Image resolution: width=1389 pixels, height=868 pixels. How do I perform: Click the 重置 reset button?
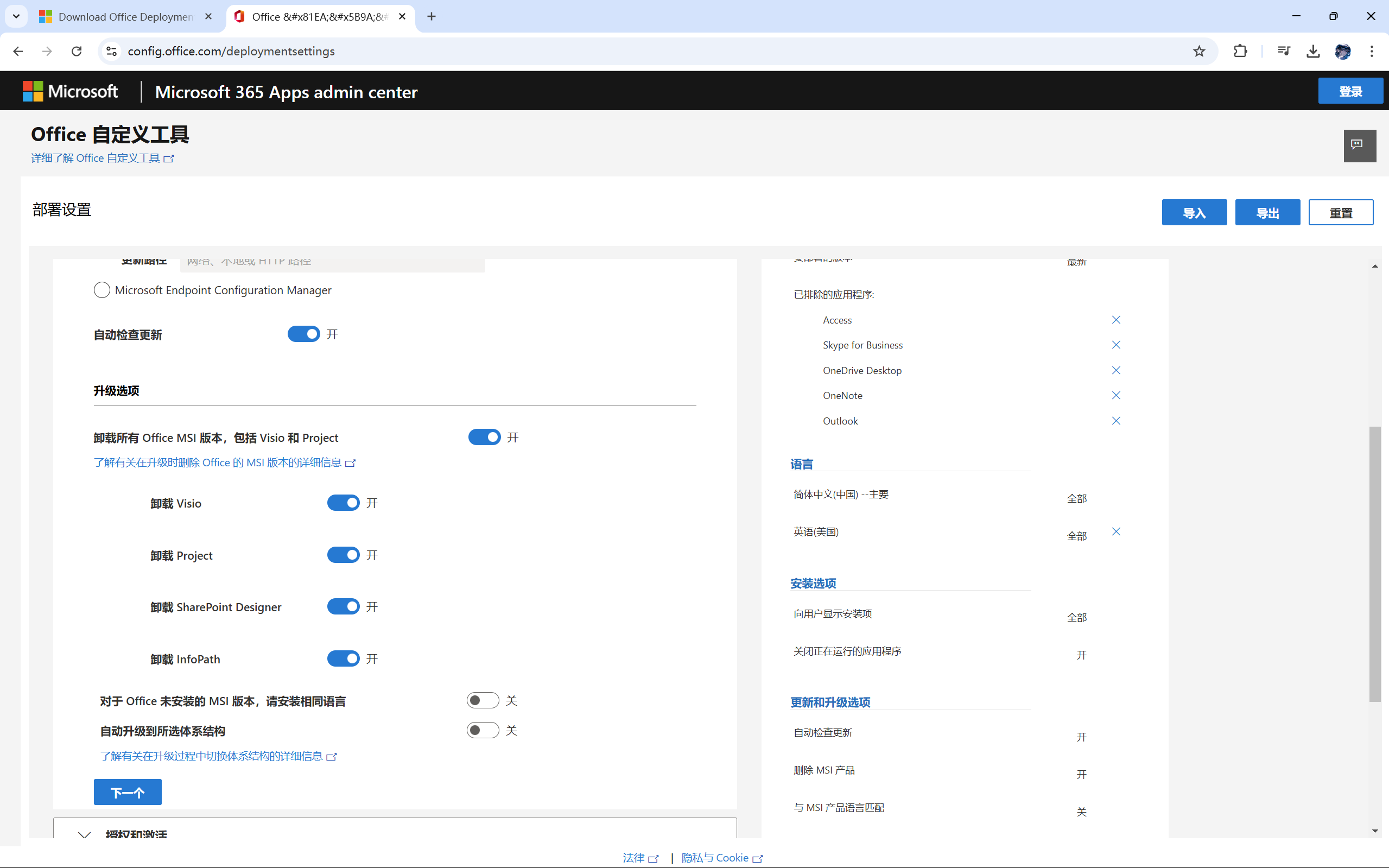click(x=1341, y=212)
